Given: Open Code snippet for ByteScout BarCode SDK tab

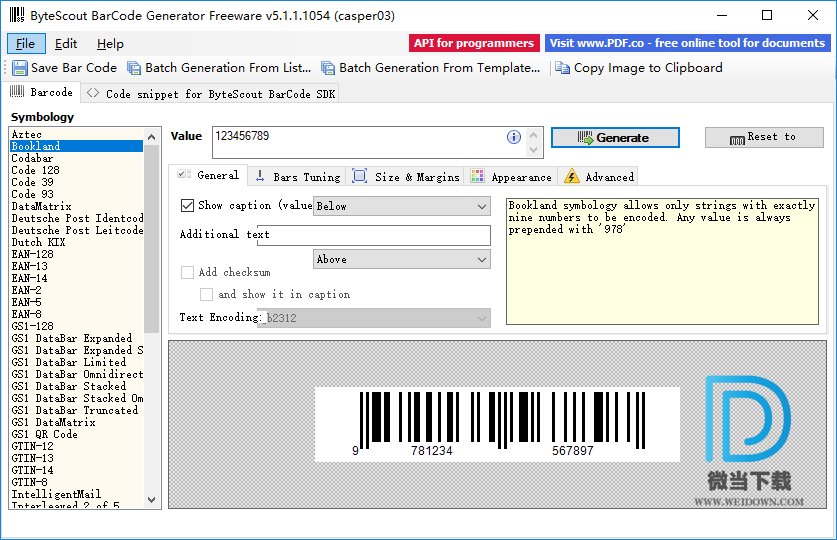Looking at the screenshot, I should pos(210,94).
